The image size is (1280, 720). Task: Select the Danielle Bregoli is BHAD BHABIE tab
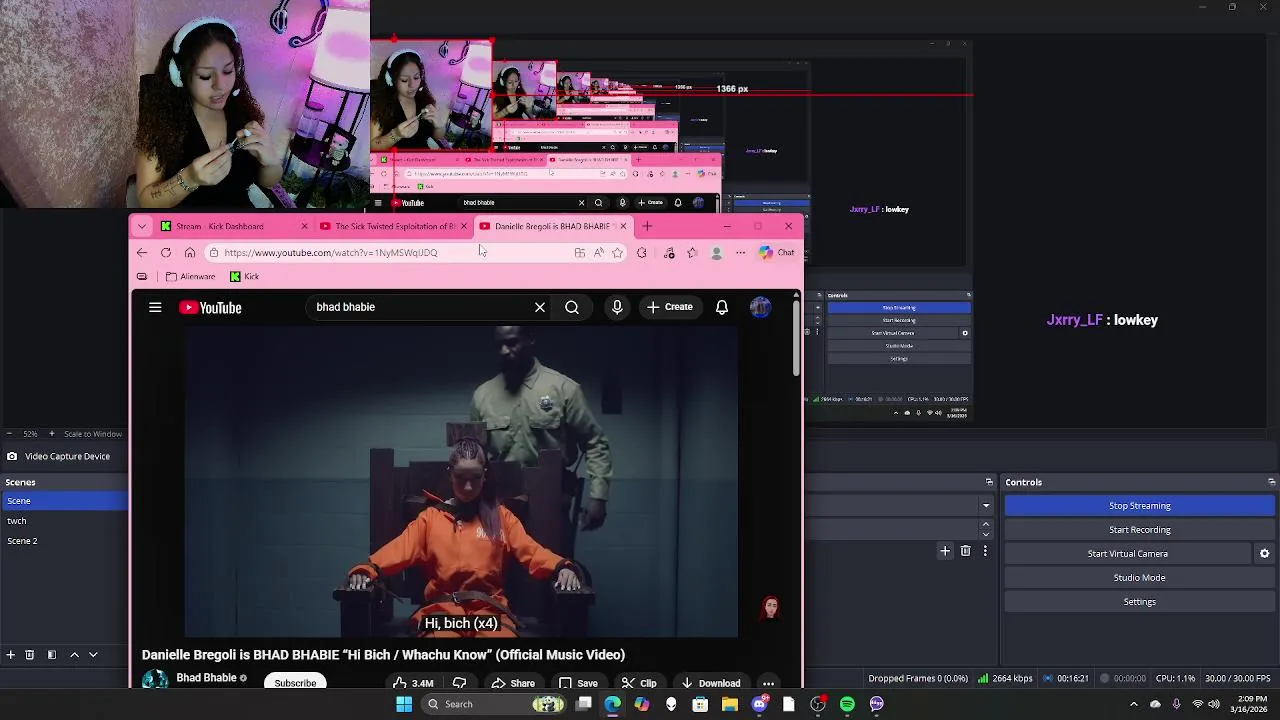tap(553, 226)
